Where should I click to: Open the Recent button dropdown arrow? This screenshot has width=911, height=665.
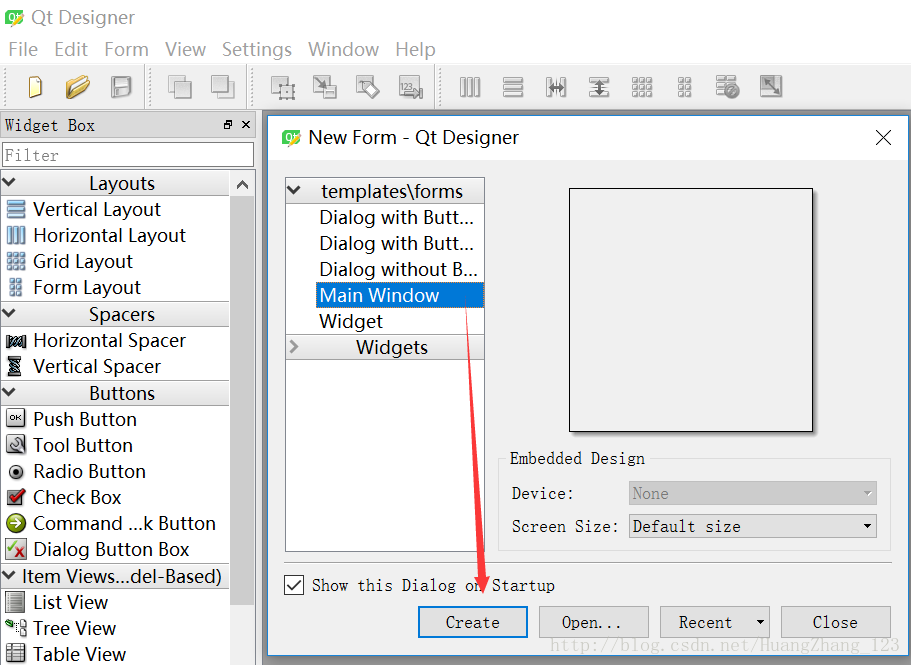(760, 622)
